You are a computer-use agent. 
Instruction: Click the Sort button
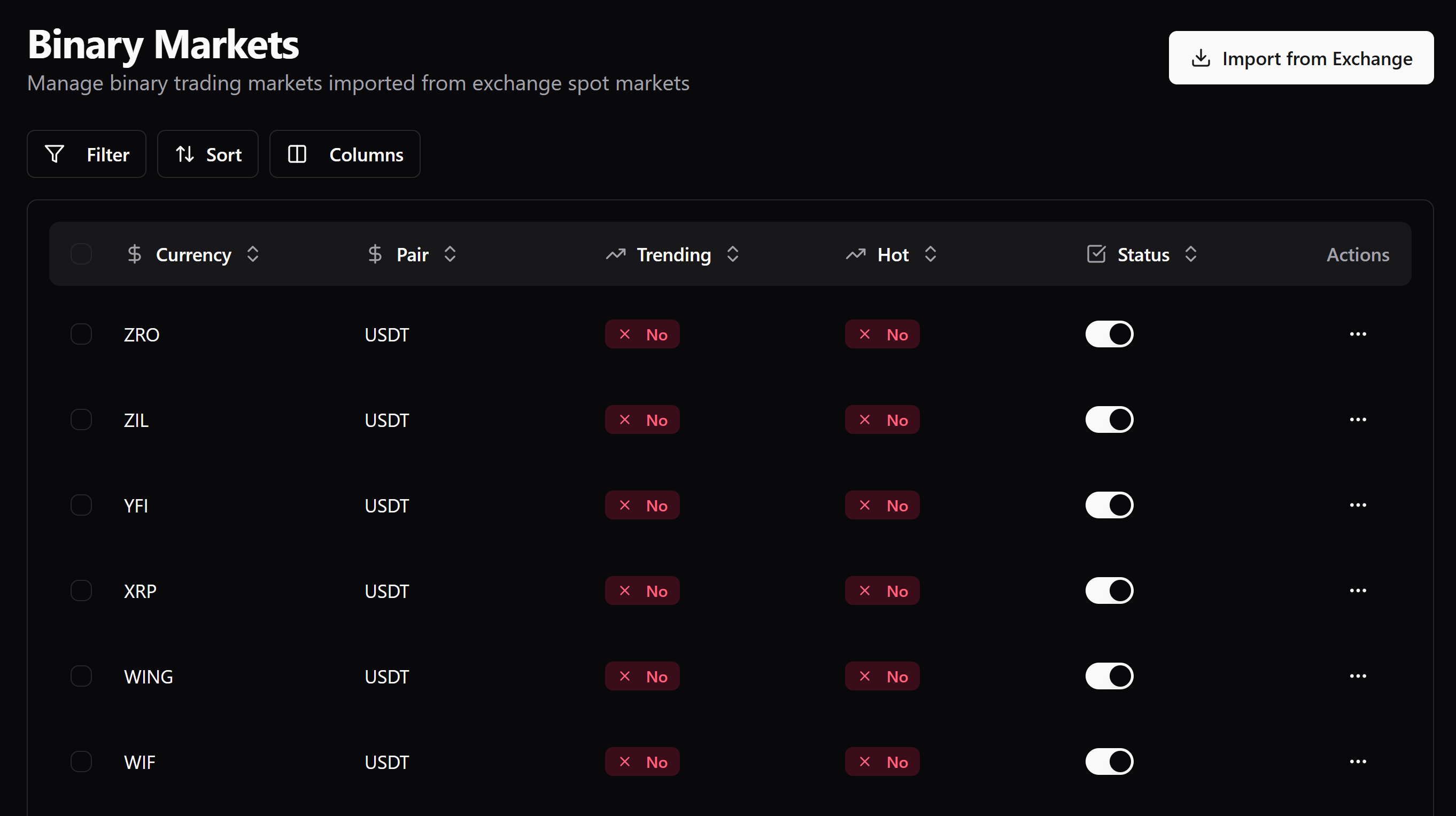pos(207,154)
